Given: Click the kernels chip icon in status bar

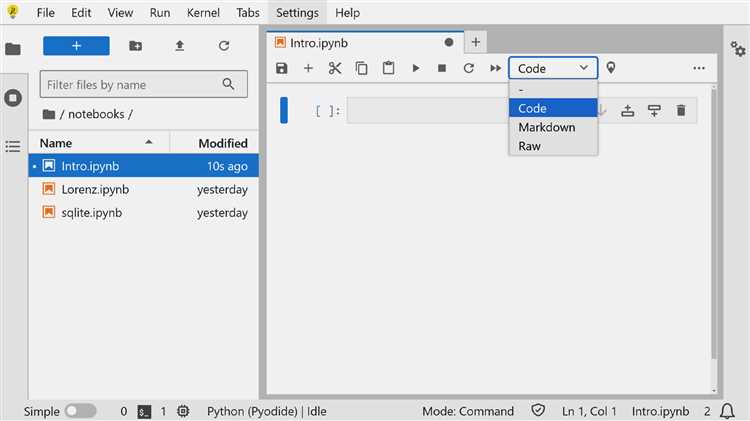Looking at the screenshot, I should (183, 411).
